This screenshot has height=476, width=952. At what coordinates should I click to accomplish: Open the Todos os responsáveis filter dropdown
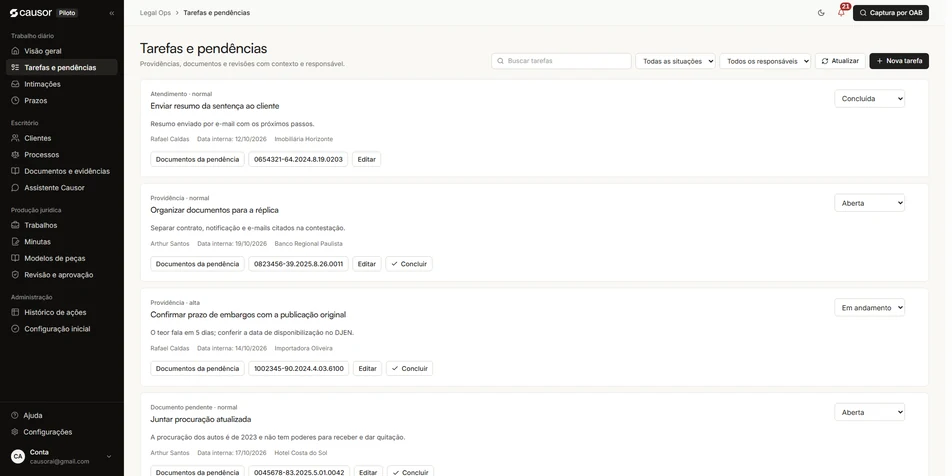click(x=765, y=61)
